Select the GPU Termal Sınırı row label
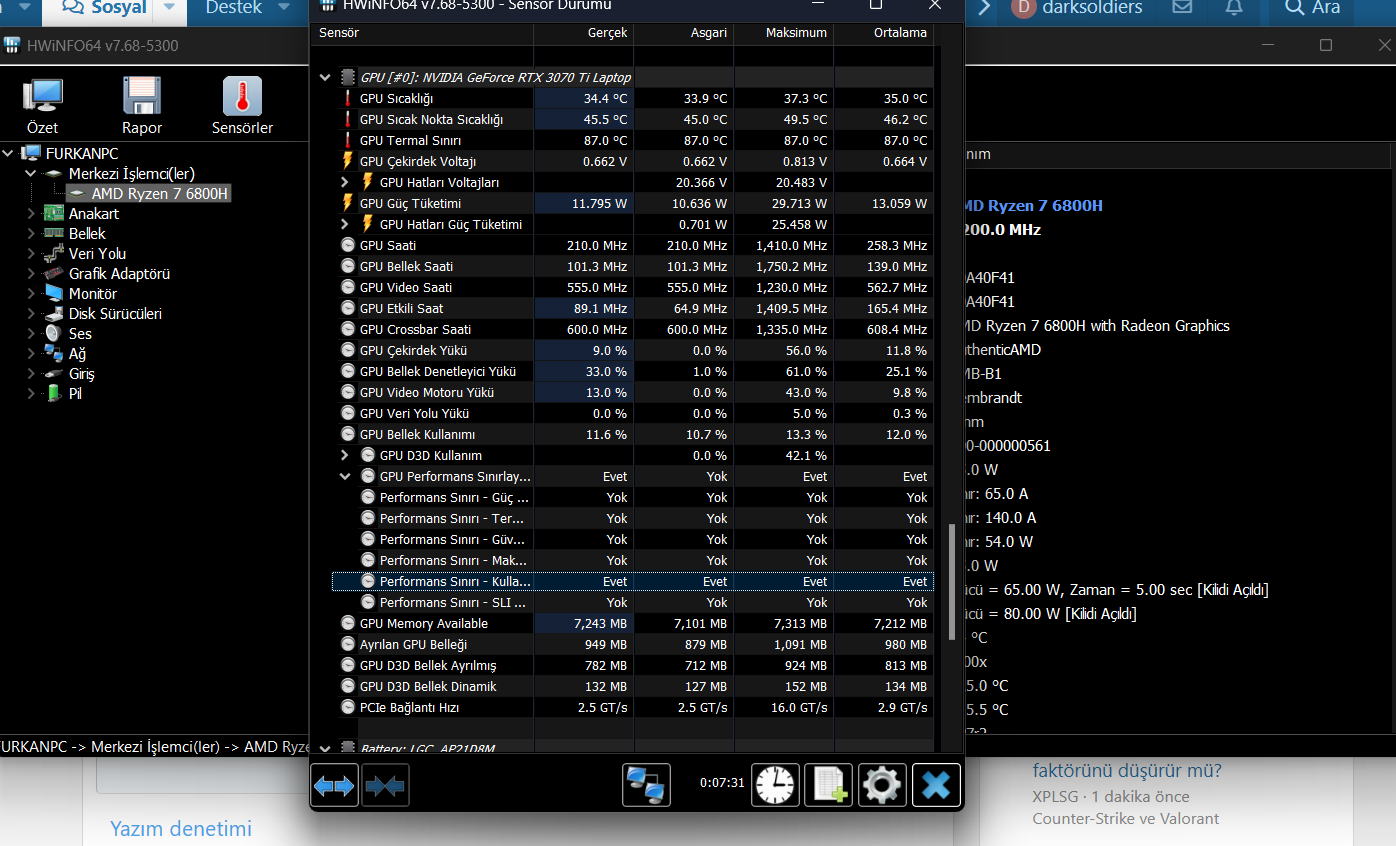Viewport: 1396px width, 846px height. (410, 140)
